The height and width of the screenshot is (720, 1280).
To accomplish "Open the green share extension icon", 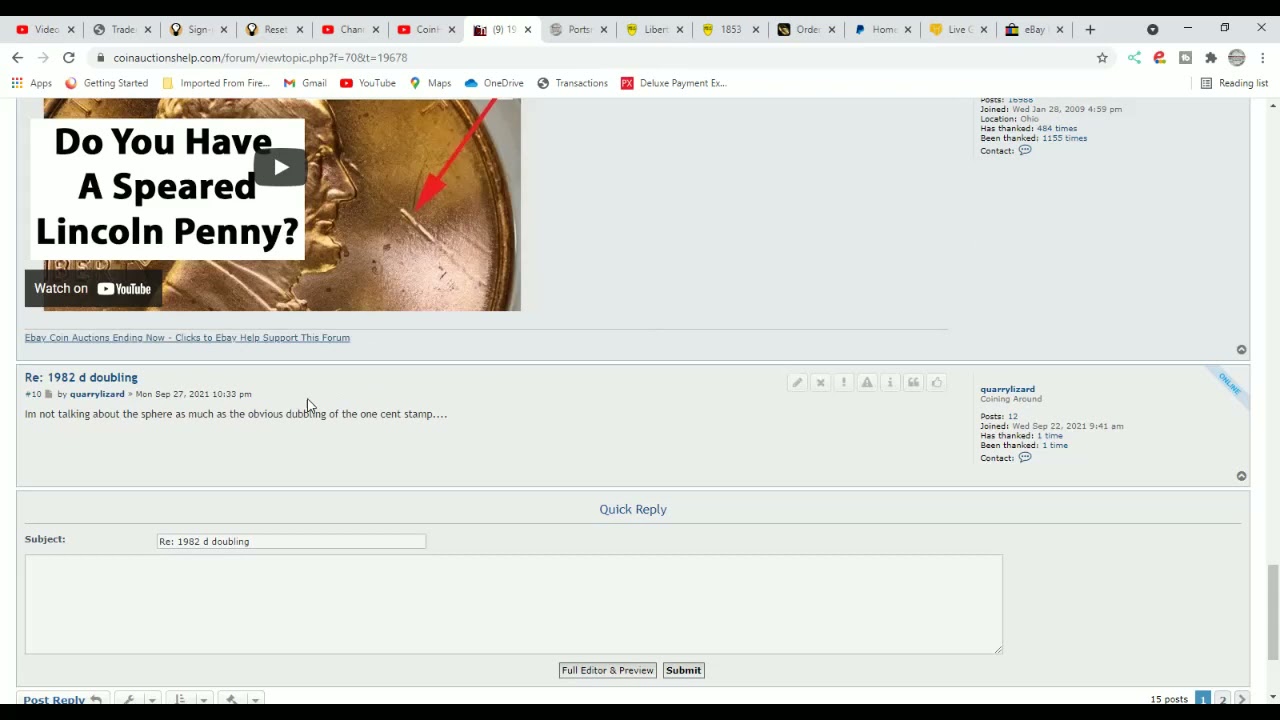I will [x=1134, y=58].
